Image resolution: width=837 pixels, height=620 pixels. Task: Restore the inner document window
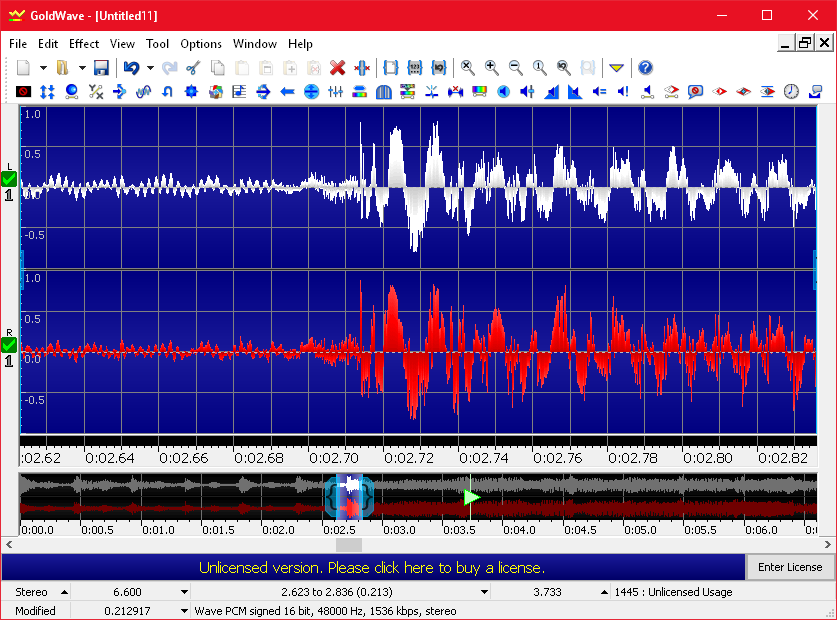pos(804,42)
